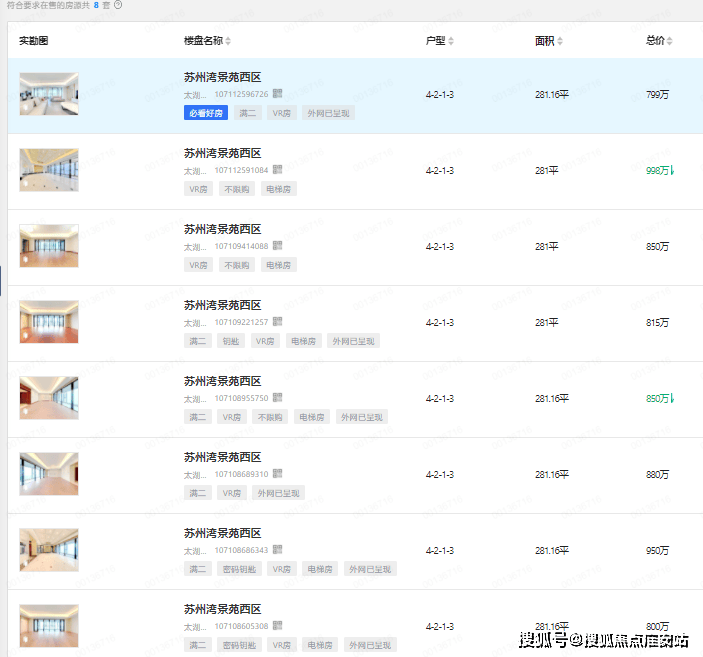Viewport: 703px width, 657px height.
Task: Click the help icon beside listing count
Action: point(118,5)
